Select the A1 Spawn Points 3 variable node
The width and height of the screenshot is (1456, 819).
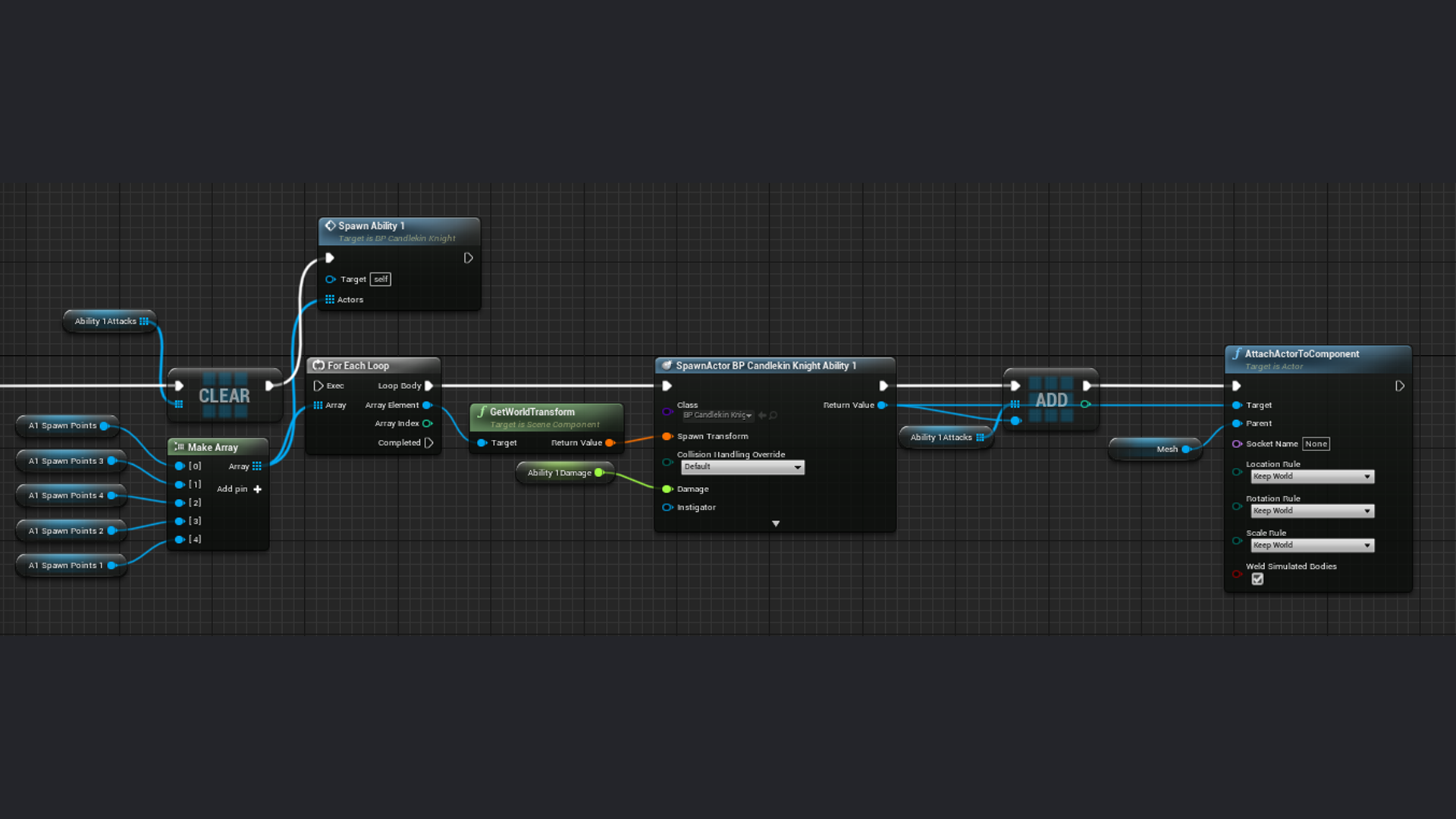(71, 461)
